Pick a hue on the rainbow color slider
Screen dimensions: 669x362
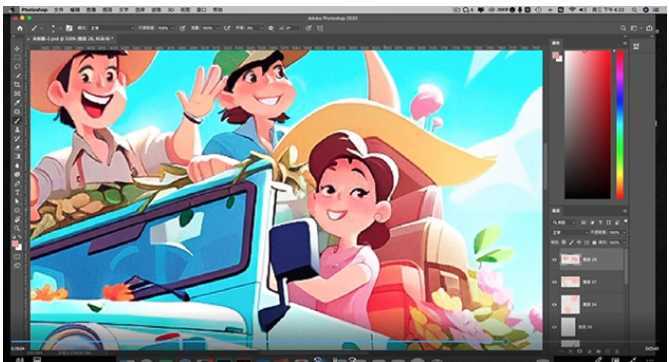pyautogui.click(x=620, y=125)
